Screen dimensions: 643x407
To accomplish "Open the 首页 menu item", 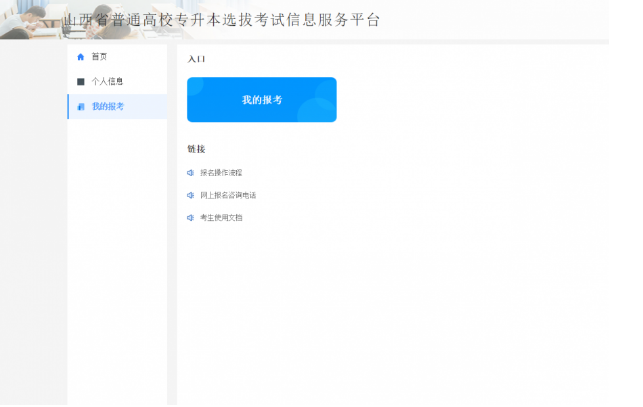I will 99,57.
